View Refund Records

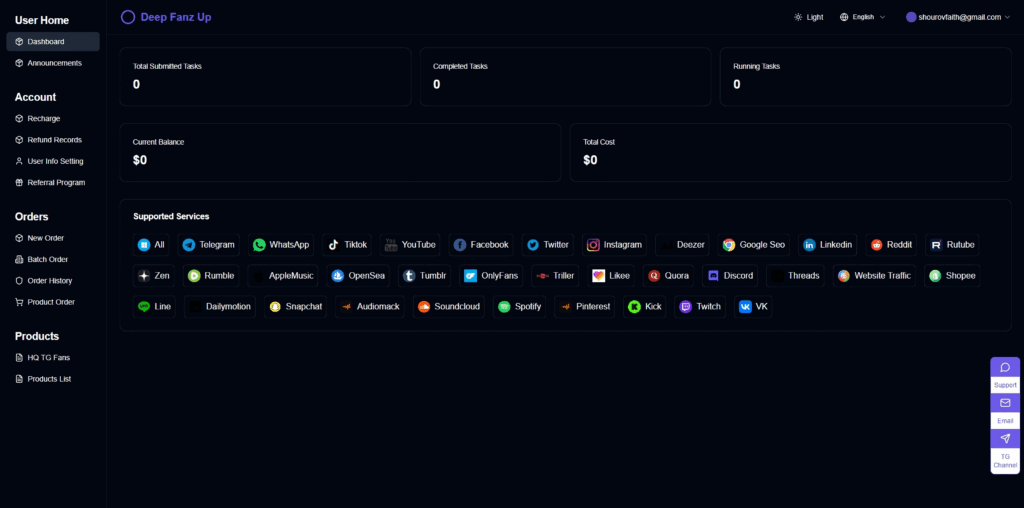53,140
